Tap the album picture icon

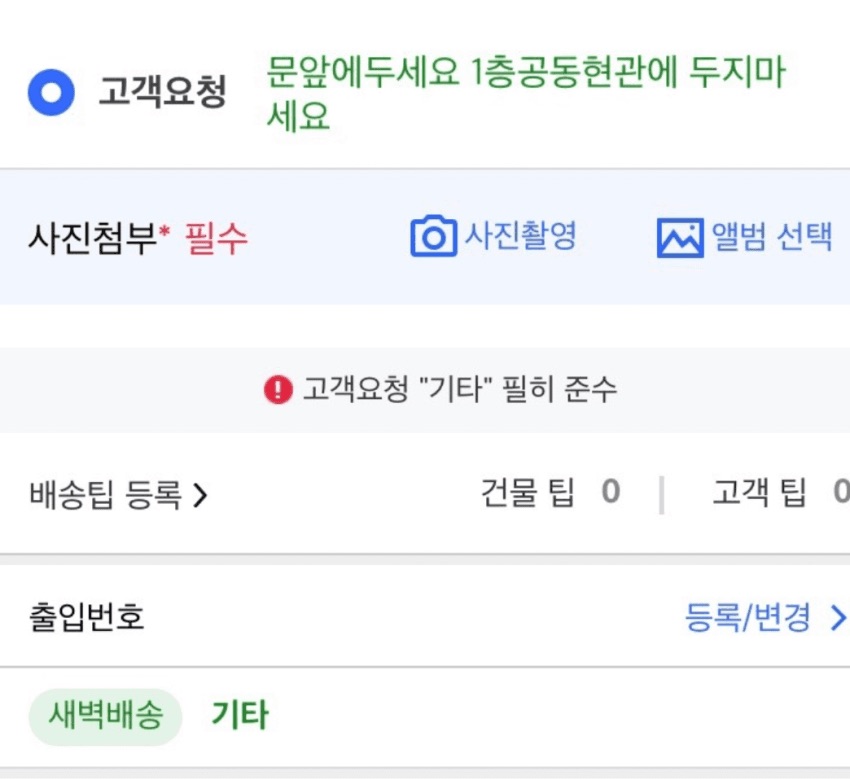coord(680,237)
